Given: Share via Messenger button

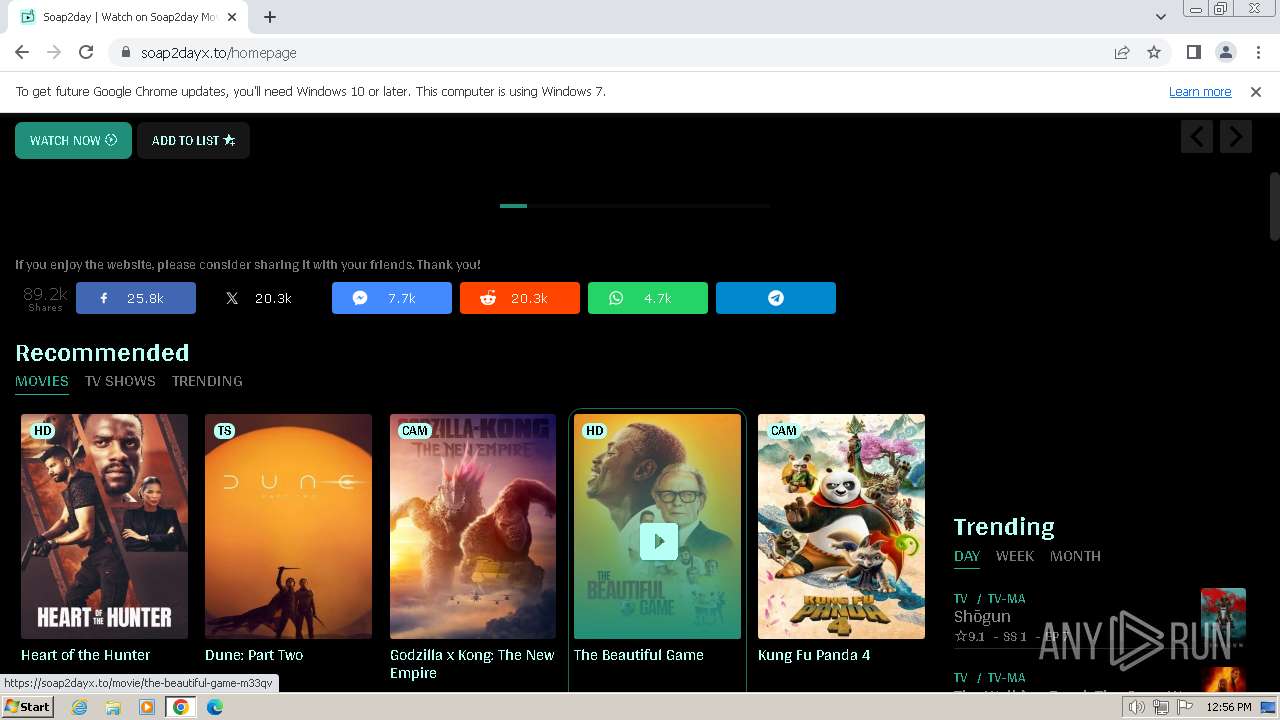Looking at the screenshot, I should 392,298.
